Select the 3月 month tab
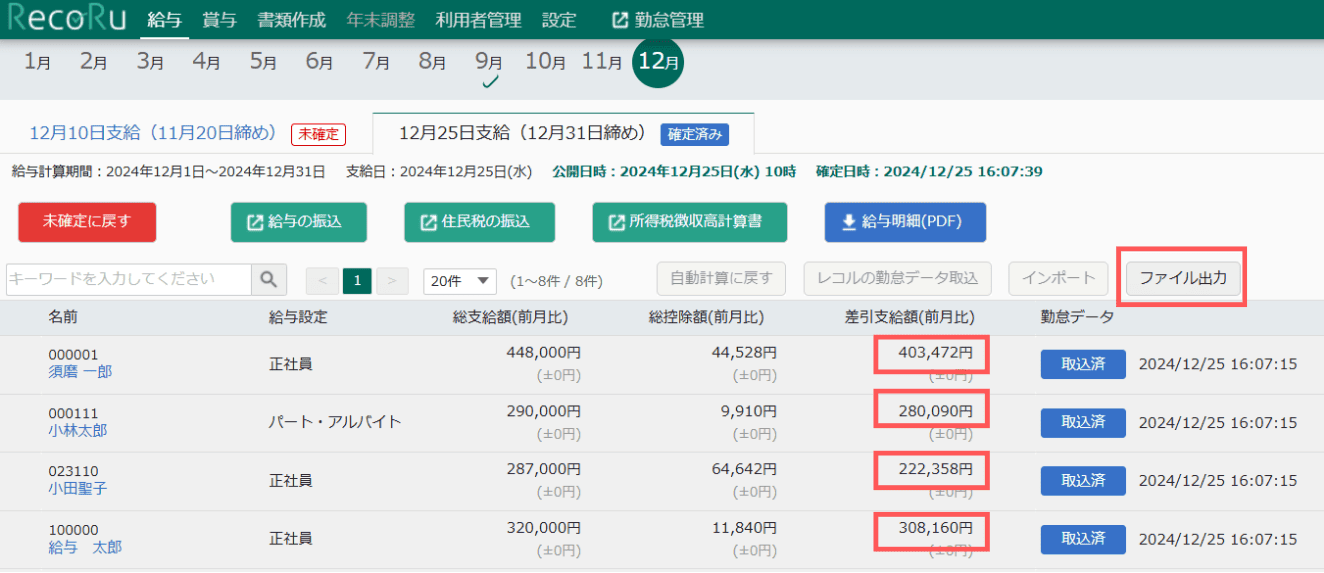 point(150,61)
